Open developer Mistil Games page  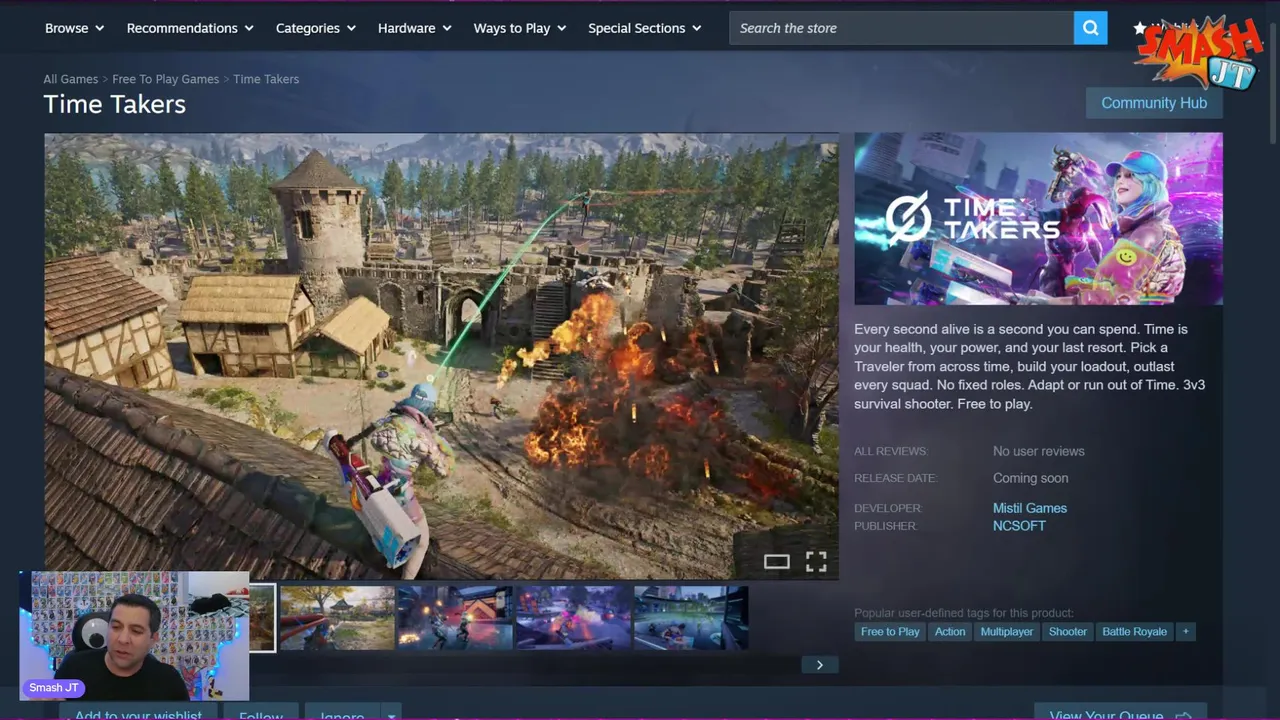[1030, 508]
